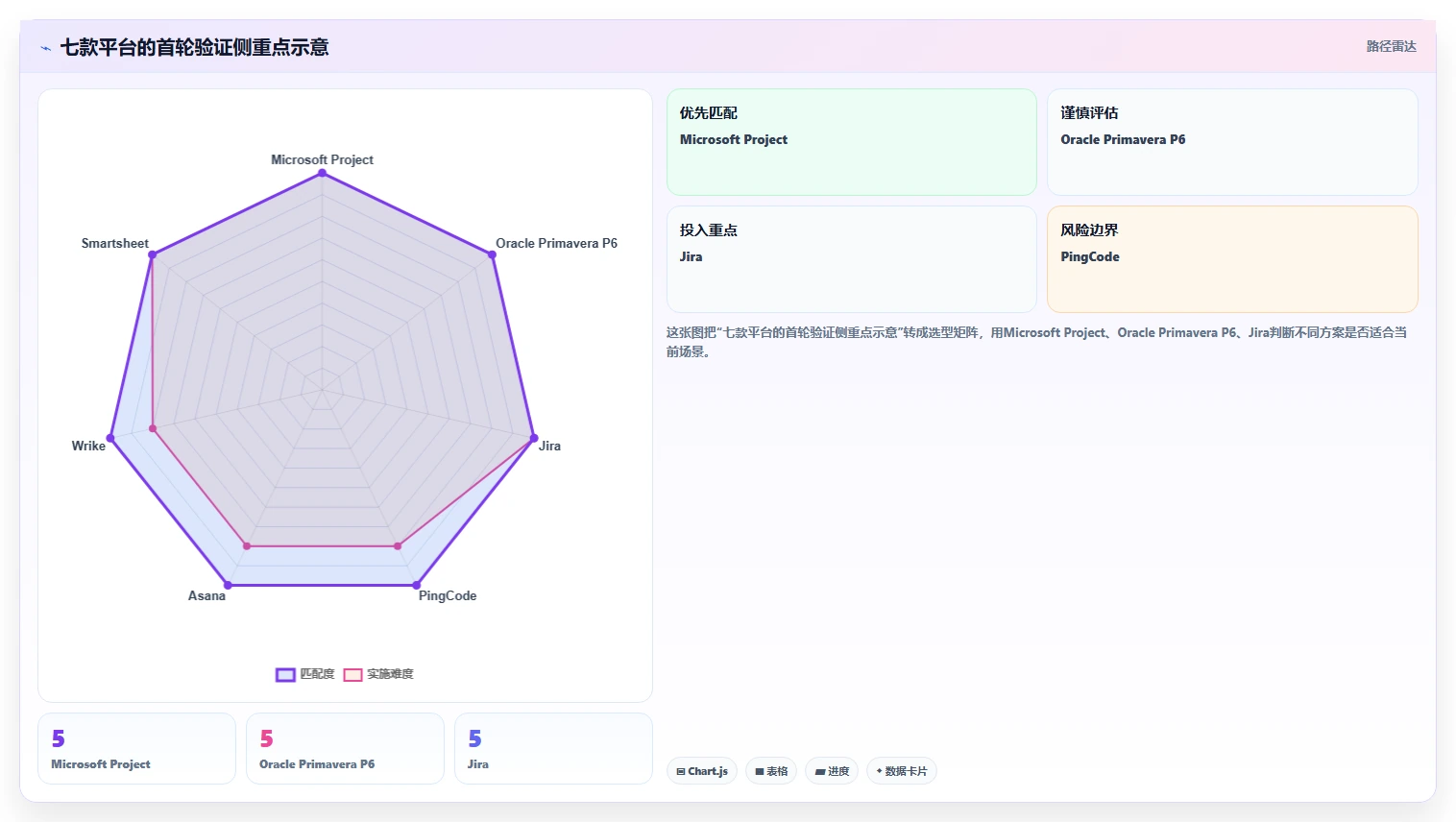Select the Chart.js tag chip

tap(702, 771)
